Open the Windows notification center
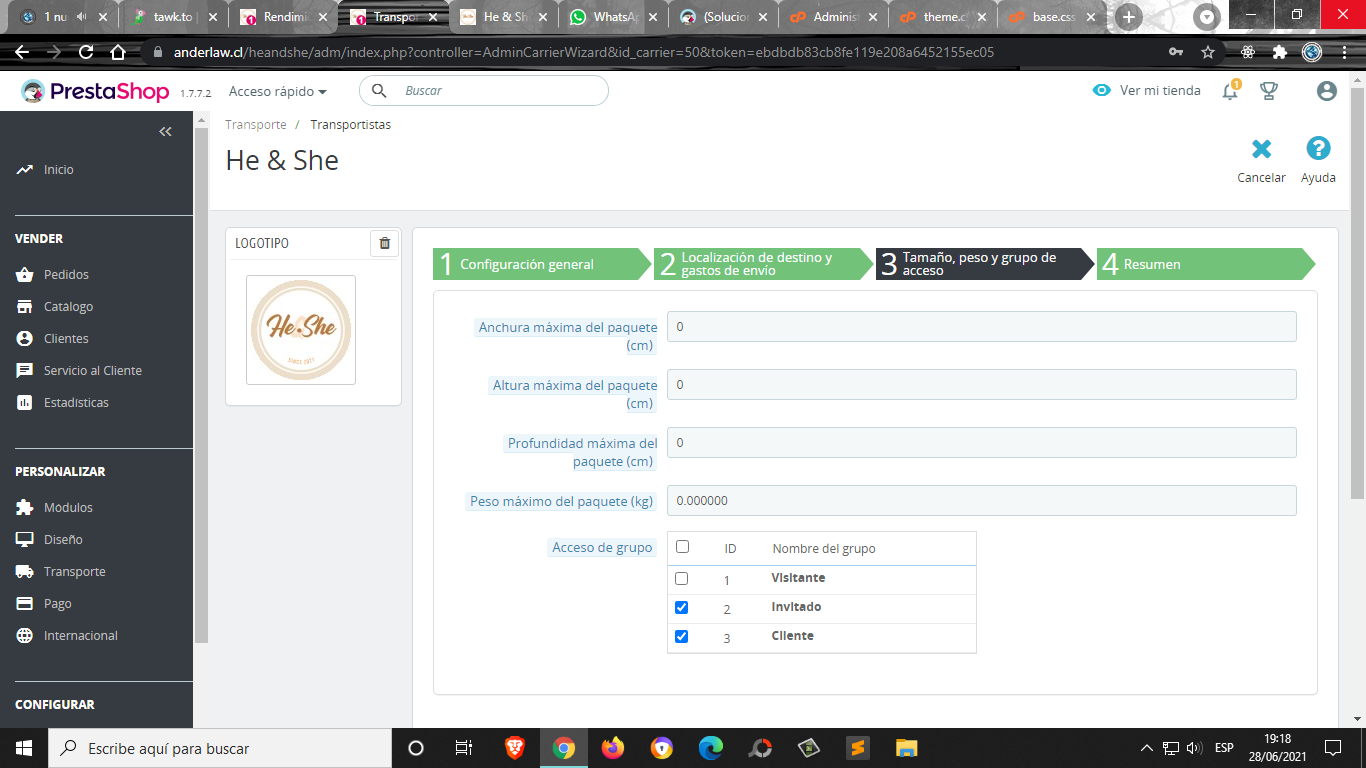 pos(1332,748)
